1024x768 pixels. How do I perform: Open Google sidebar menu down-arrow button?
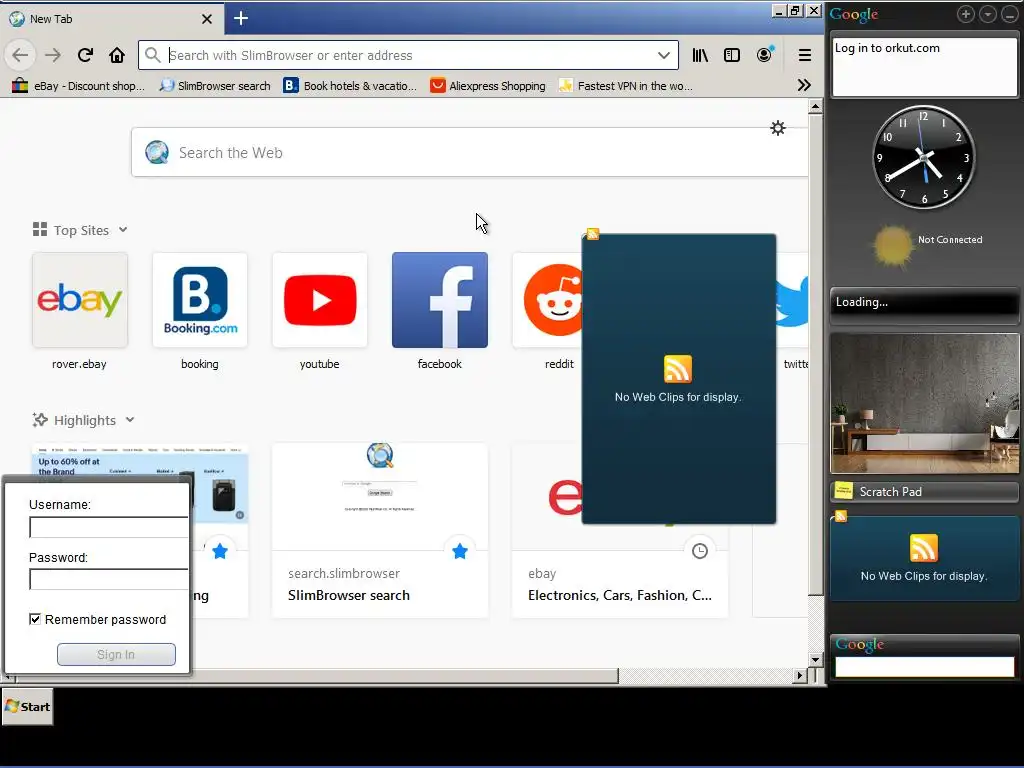988,14
